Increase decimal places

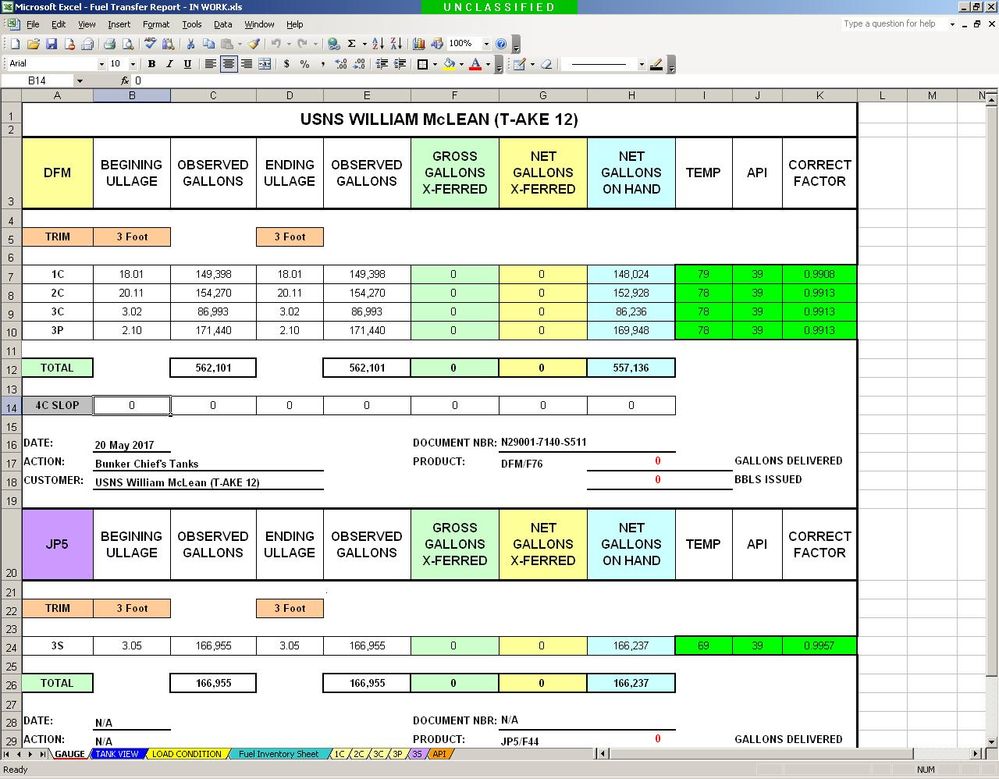[x=341, y=64]
